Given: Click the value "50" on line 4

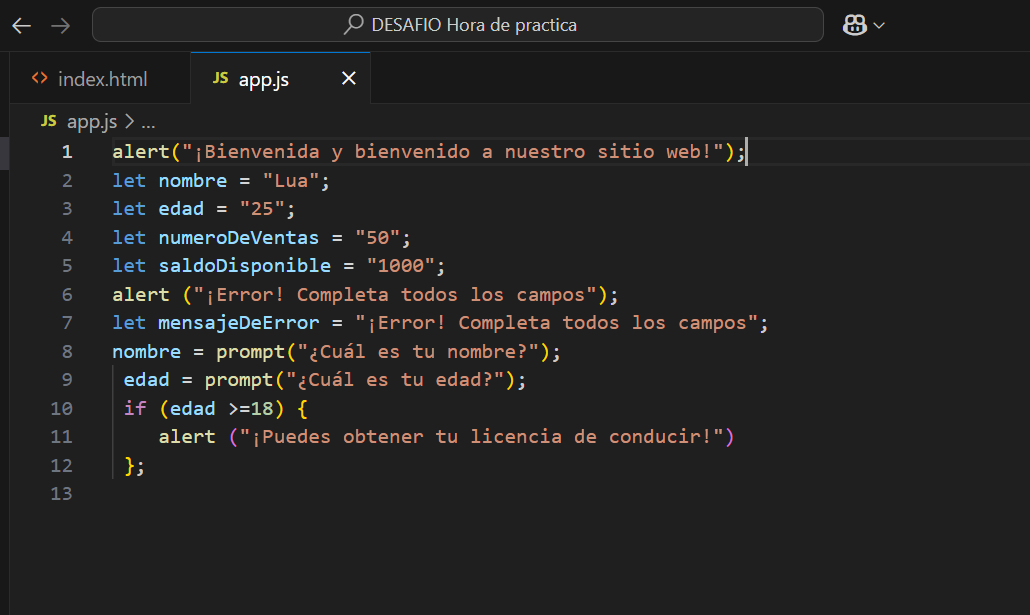Looking at the screenshot, I should pyautogui.click(x=378, y=238).
